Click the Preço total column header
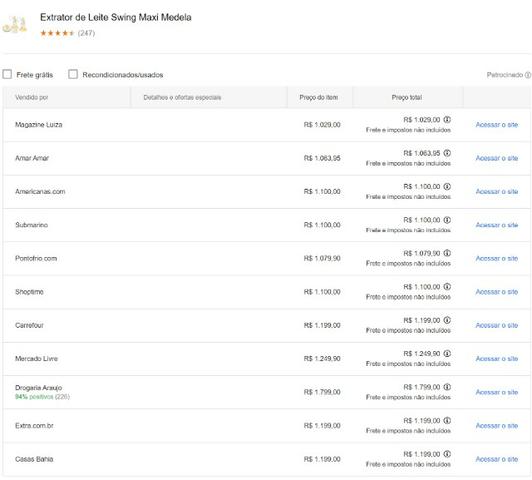 click(x=407, y=97)
